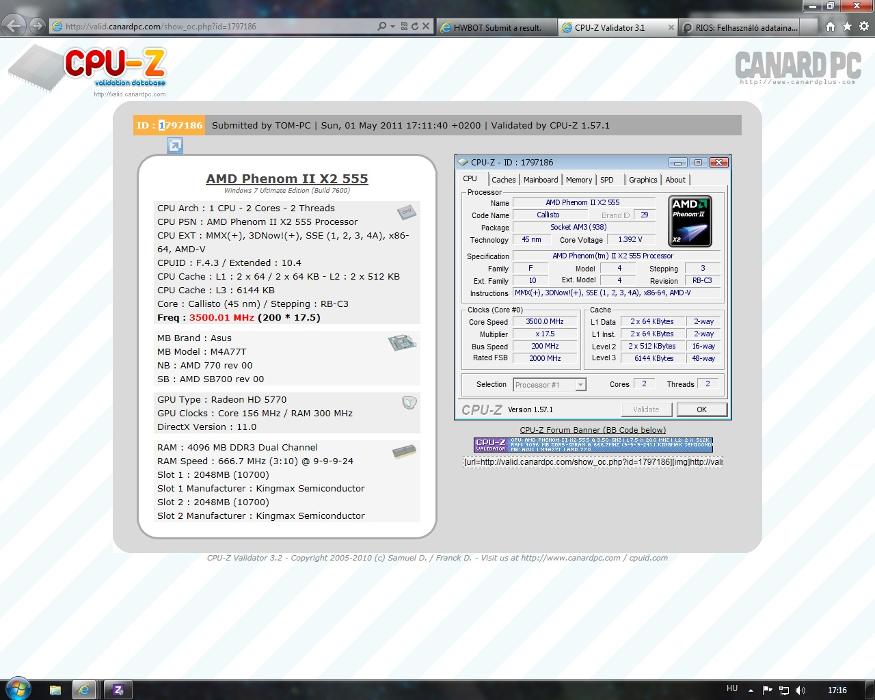
Task: Click the HU language indicator in taskbar
Action: [x=732, y=689]
